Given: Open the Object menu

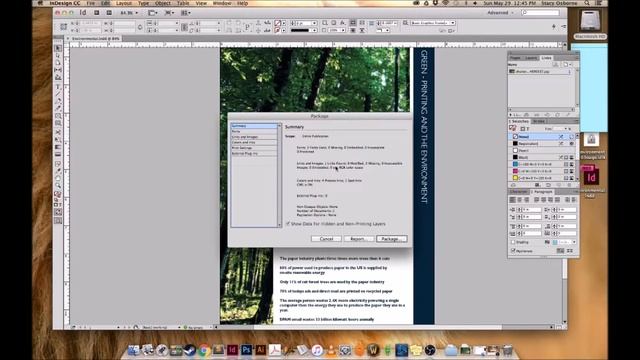Looking at the screenshot, I should tap(162, 3).
